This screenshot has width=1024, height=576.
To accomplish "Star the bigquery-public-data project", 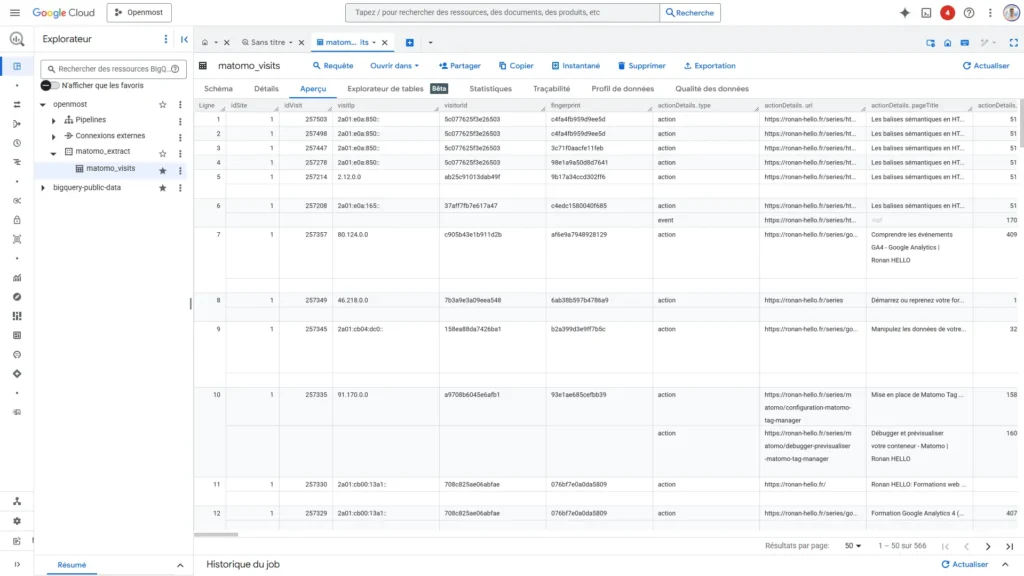I will tap(163, 187).
